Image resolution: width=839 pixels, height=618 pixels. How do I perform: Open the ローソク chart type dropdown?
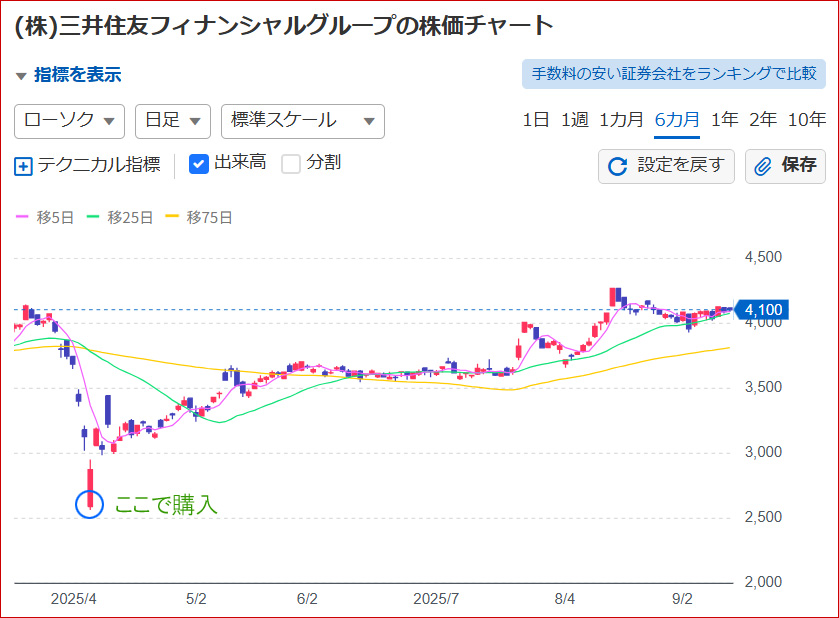(66, 120)
